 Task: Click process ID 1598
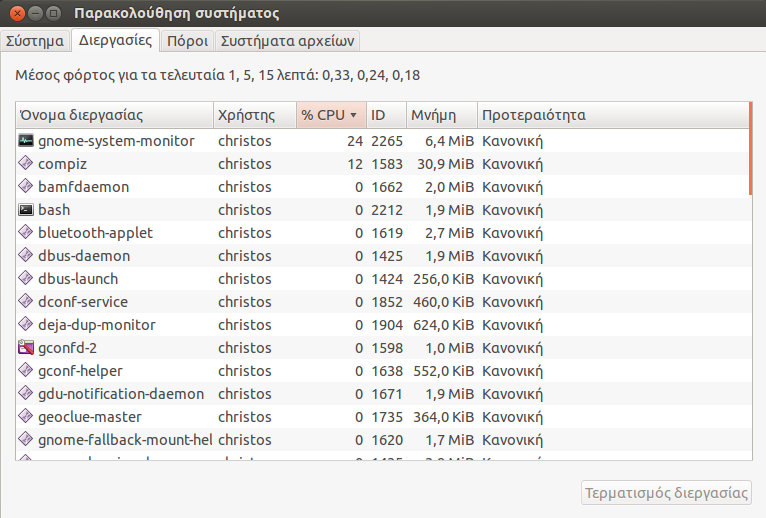[387, 347]
